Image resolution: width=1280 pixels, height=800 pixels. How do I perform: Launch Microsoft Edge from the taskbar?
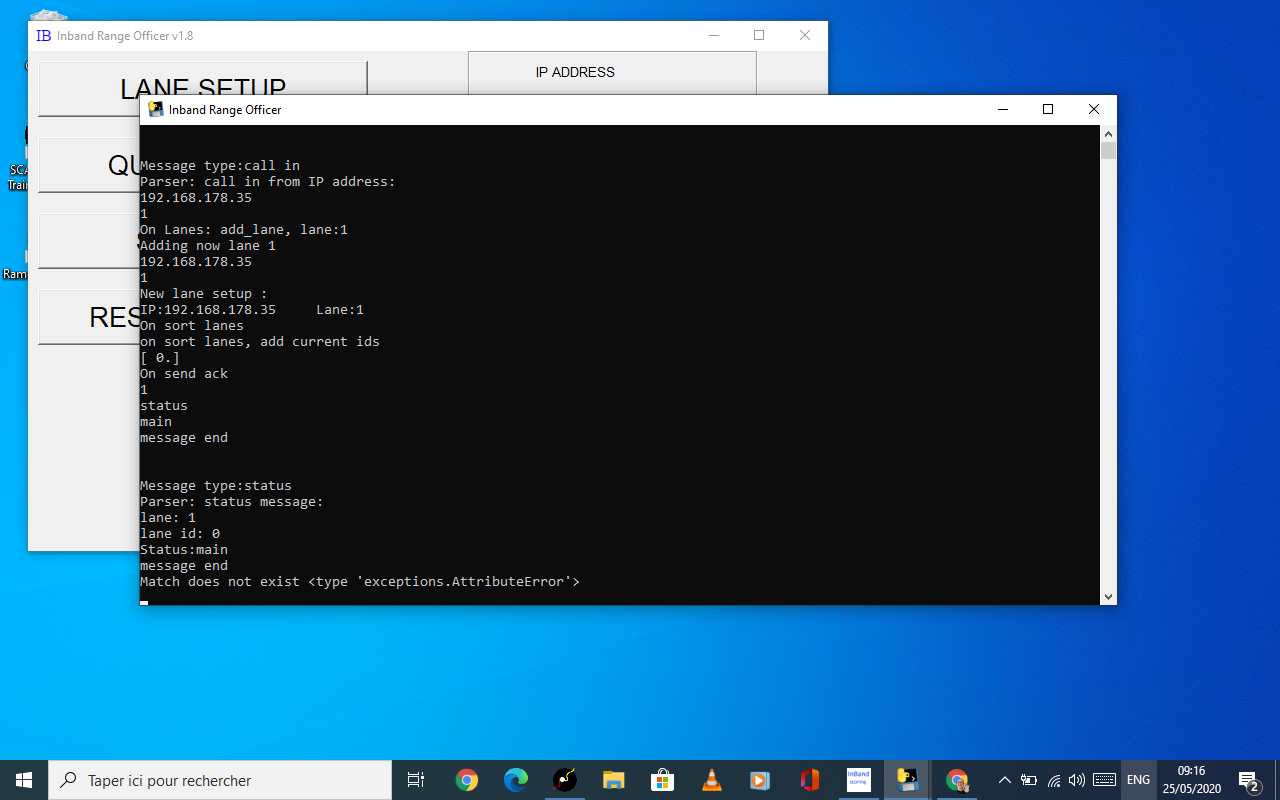[515, 780]
